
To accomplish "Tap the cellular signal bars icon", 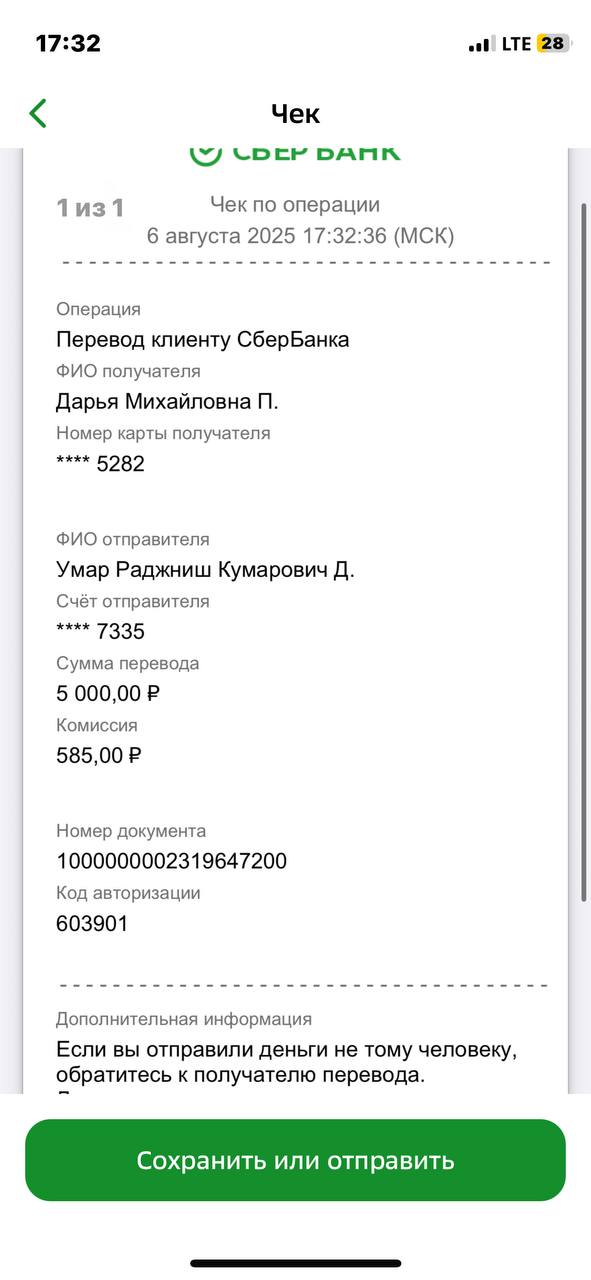I will [x=481, y=44].
